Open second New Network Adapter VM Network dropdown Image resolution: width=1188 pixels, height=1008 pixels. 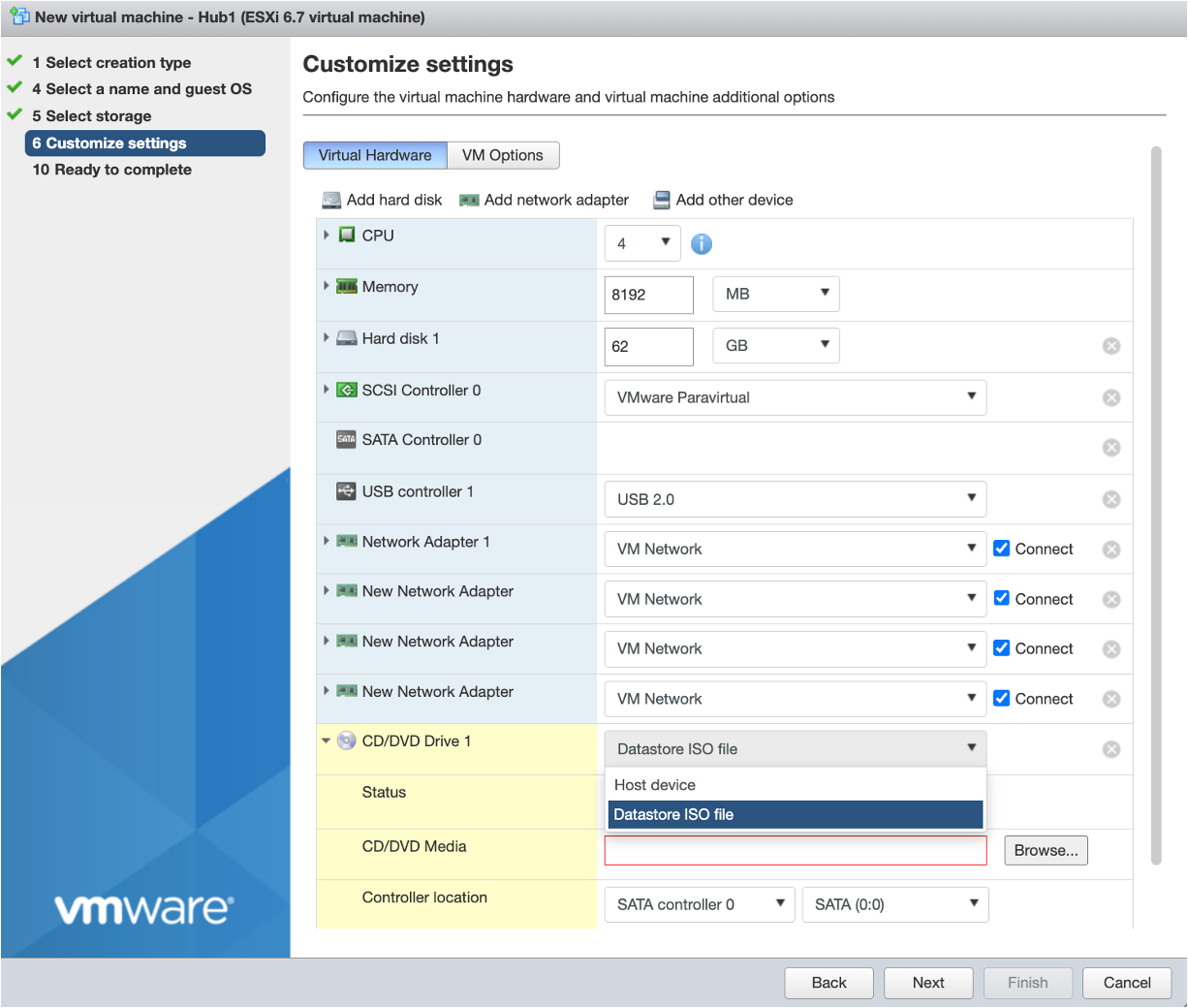796,648
